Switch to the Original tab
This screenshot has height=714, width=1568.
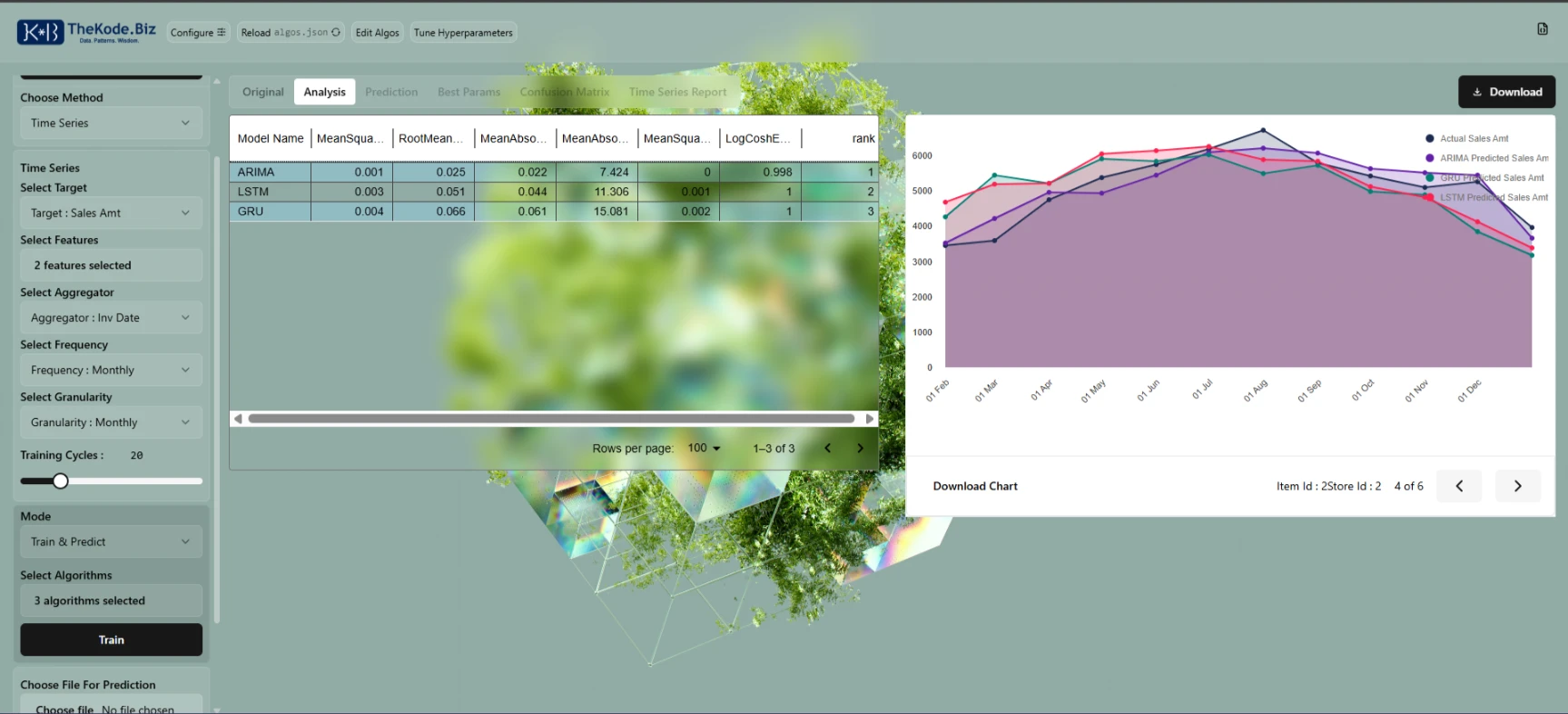(262, 92)
